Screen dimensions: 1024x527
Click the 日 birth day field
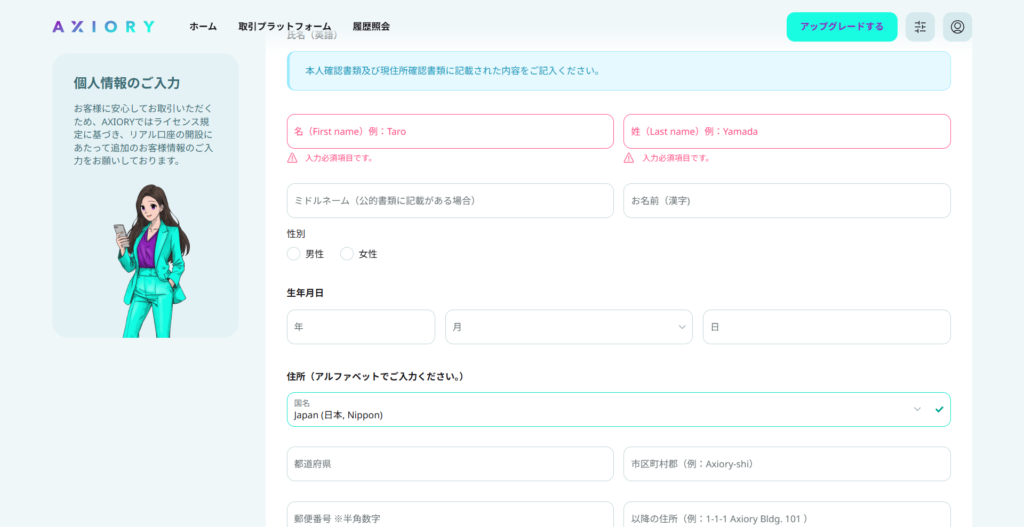pos(827,327)
